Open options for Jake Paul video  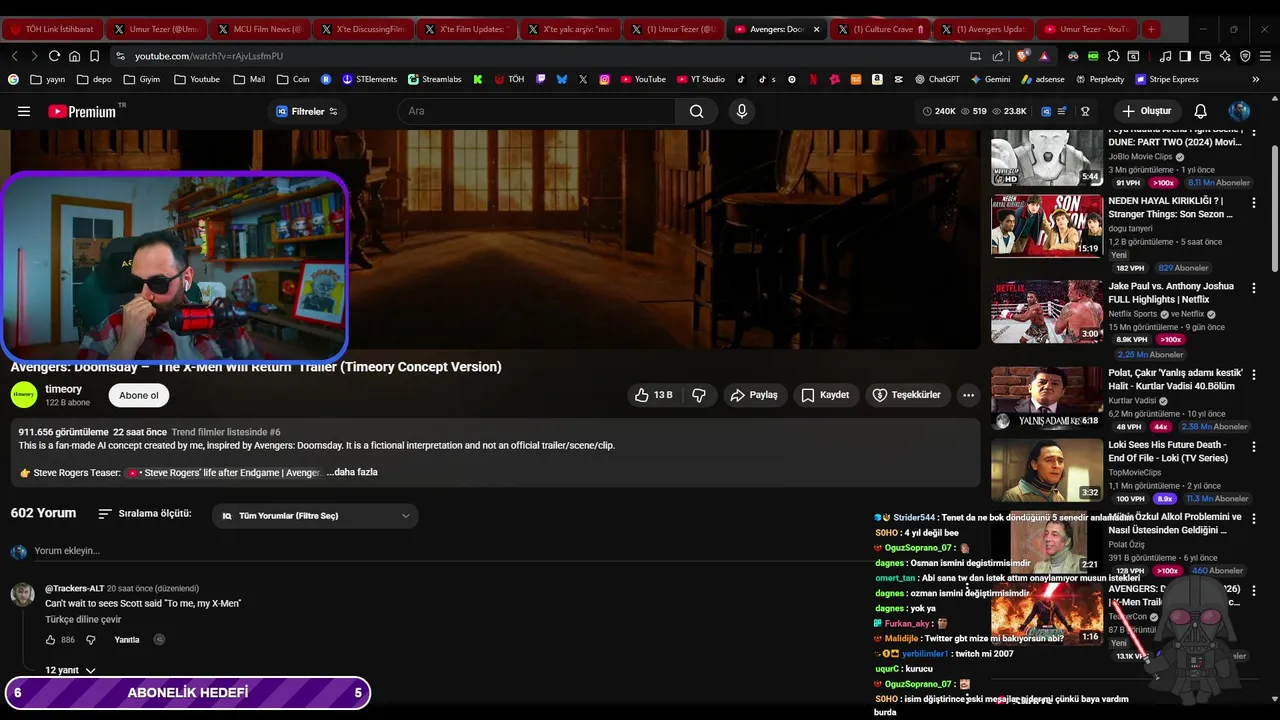[1254, 288]
